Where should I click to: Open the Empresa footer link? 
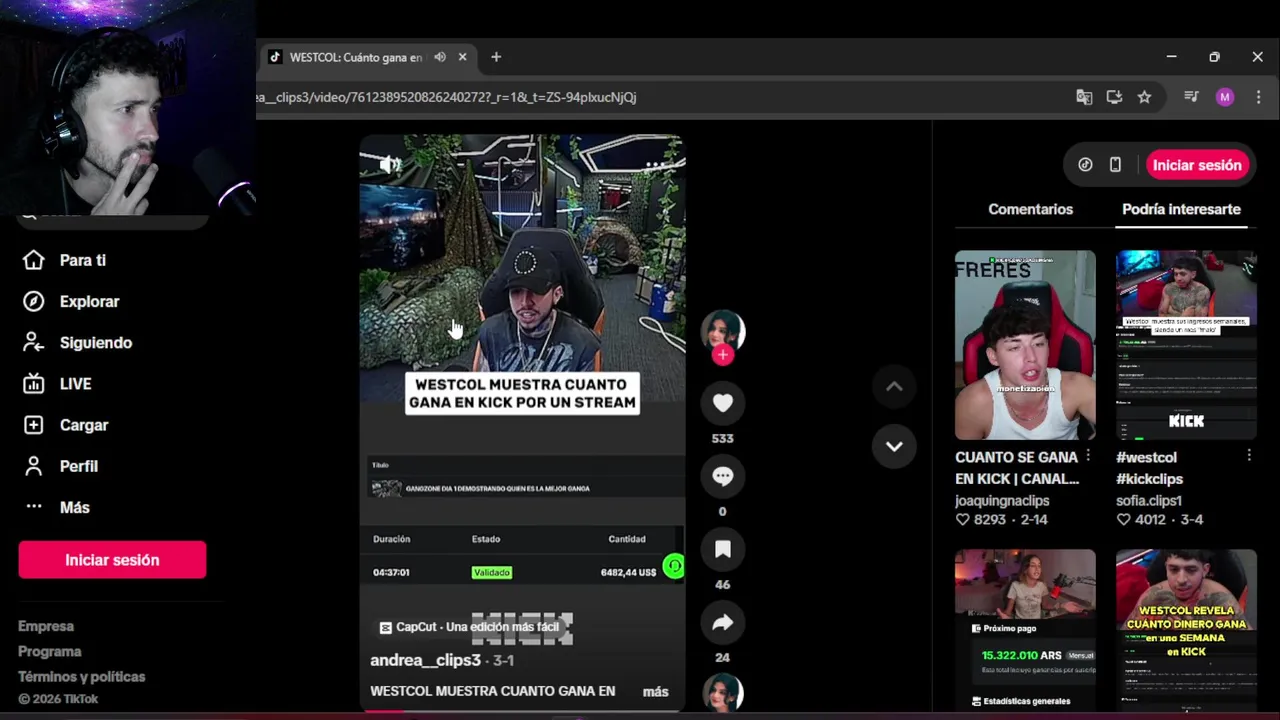click(x=46, y=626)
